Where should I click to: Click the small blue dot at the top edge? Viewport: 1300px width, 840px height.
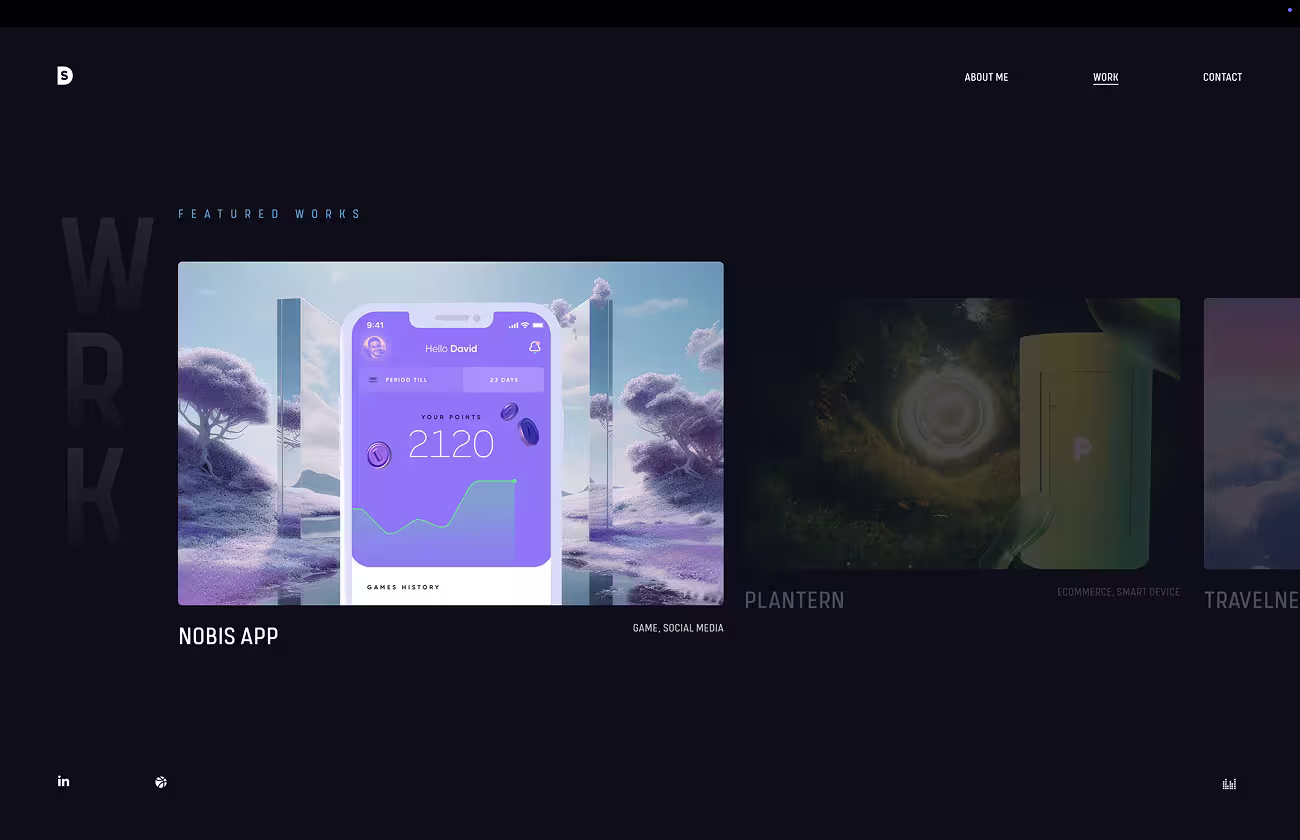pyautogui.click(x=1290, y=9)
